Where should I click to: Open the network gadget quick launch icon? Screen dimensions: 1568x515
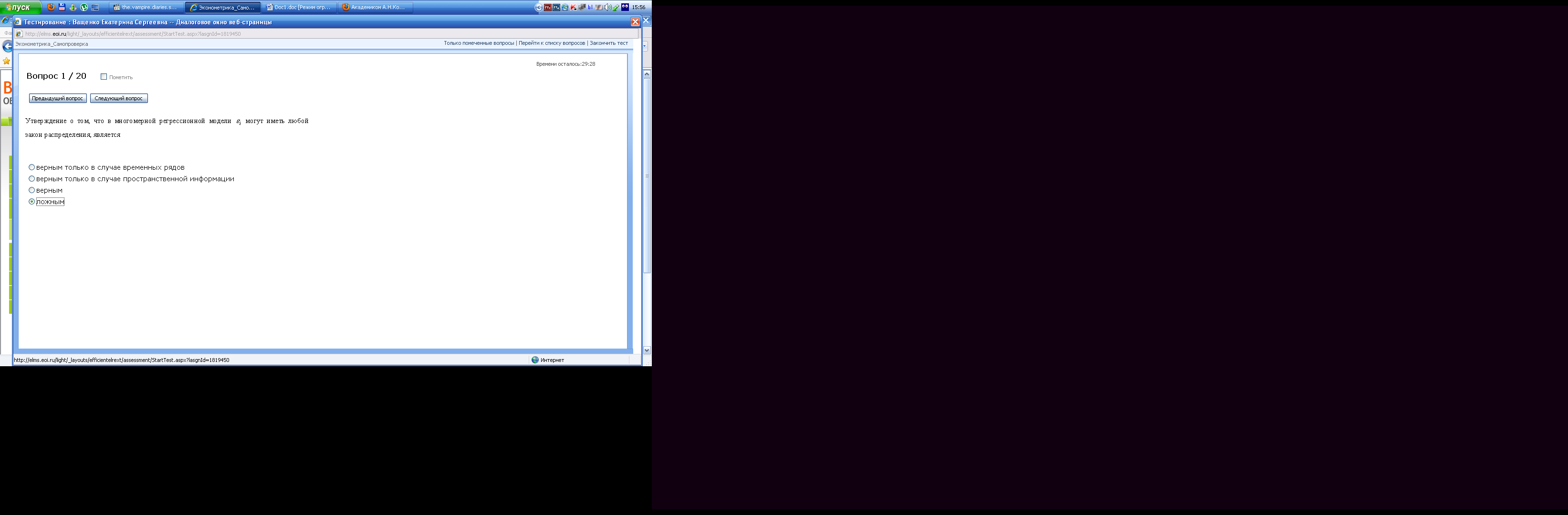[x=73, y=7]
